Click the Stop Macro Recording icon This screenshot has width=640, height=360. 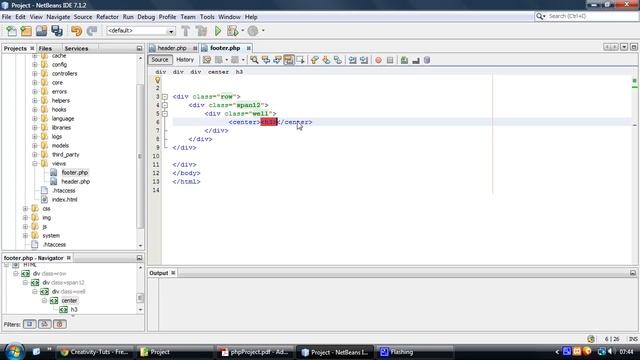[390, 60]
